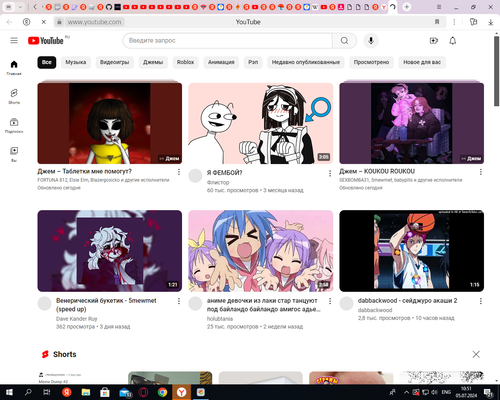Select the Новое для вас chip

point(422,62)
